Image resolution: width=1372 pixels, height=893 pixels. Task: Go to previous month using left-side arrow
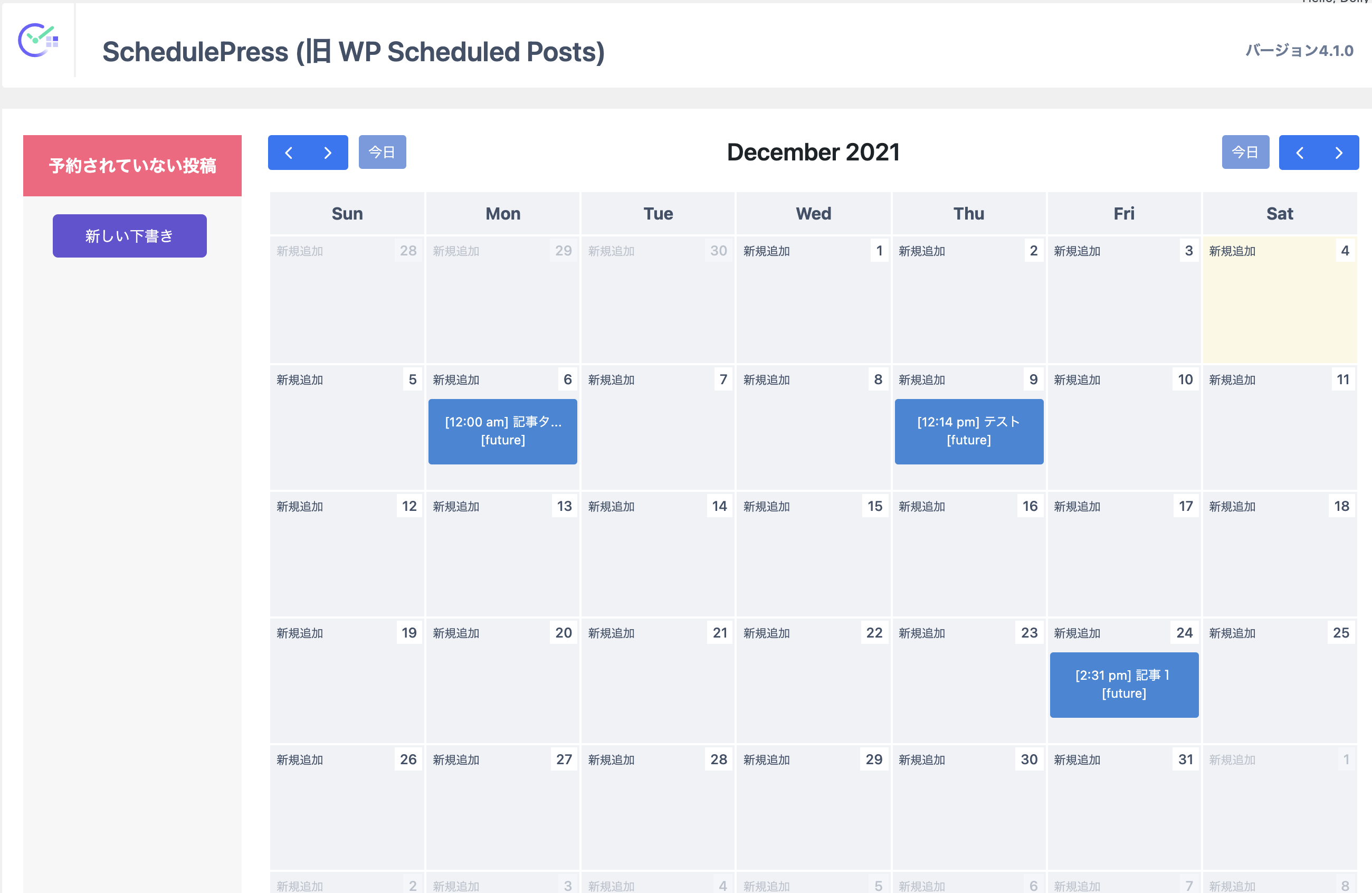coord(289,152)
